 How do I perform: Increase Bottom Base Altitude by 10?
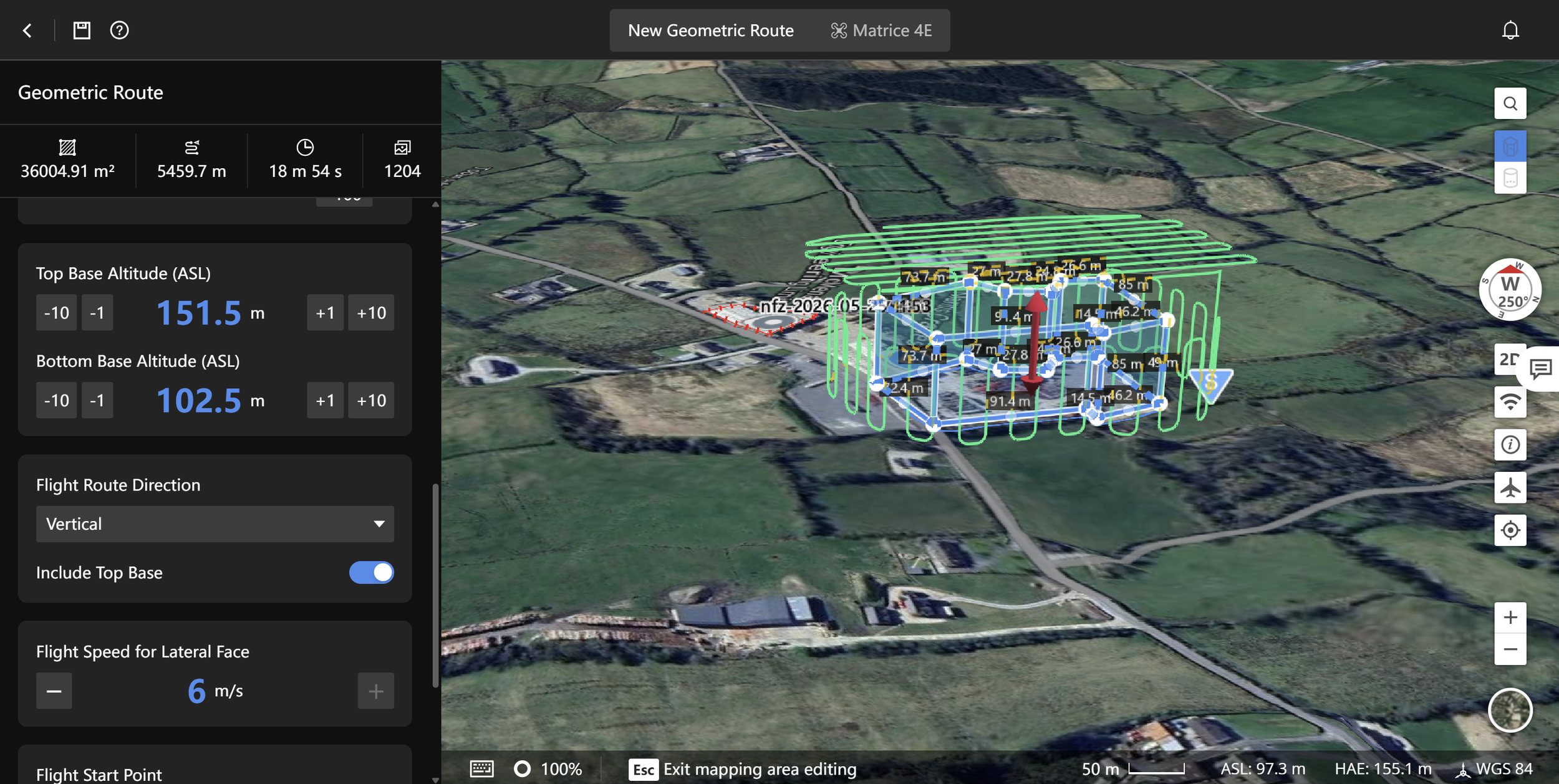tap(371, 400)
